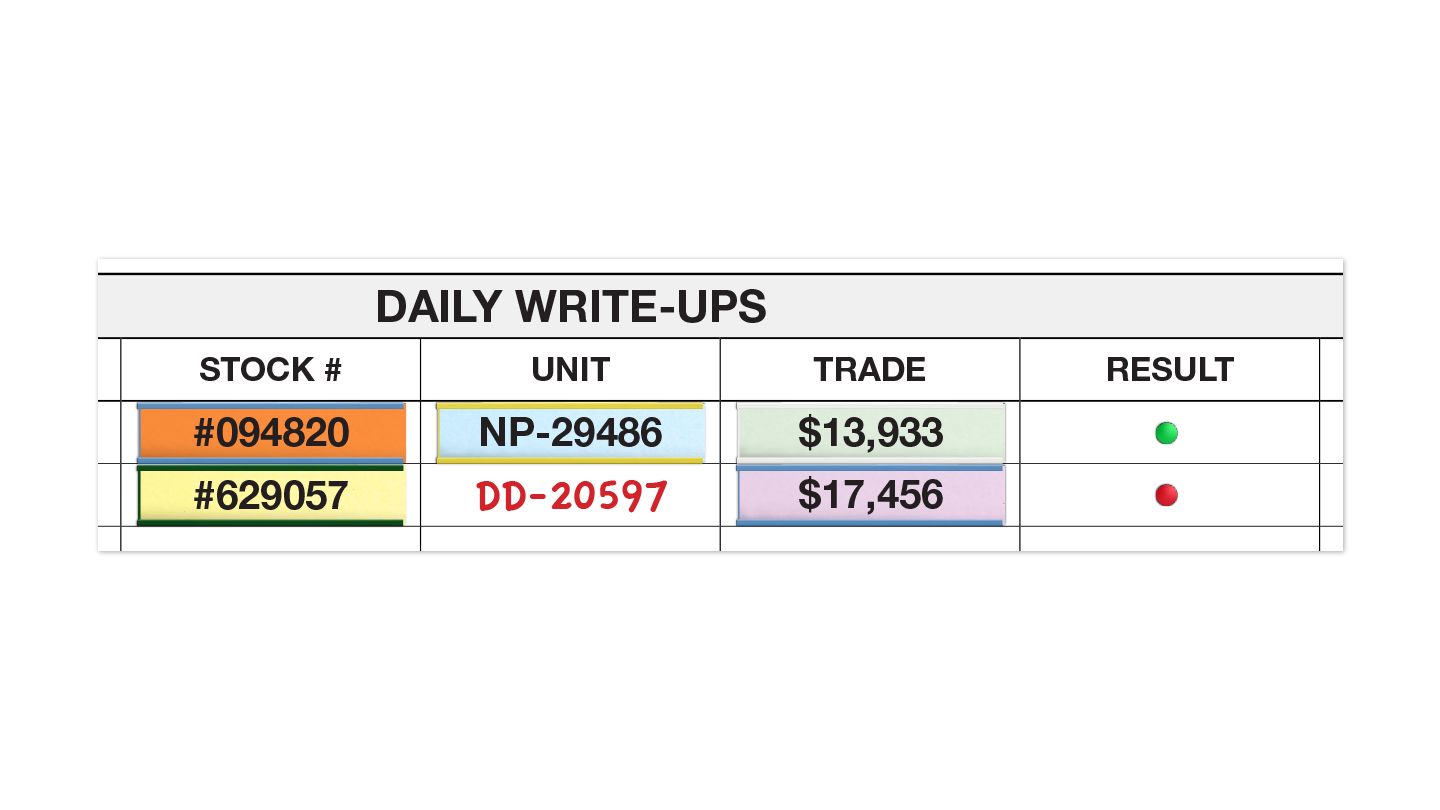Click the light blue NP-29486 unit tag

click(x=570, y=433)
